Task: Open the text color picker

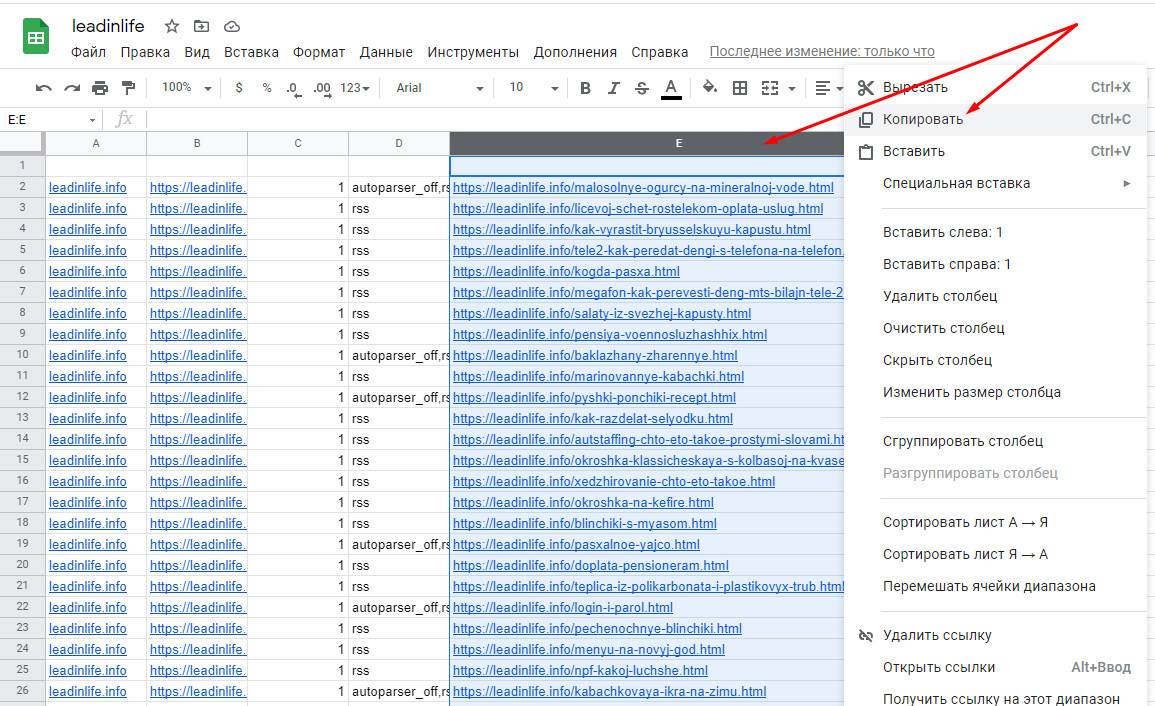Action: pyautogui.click(x=671, y=88)
